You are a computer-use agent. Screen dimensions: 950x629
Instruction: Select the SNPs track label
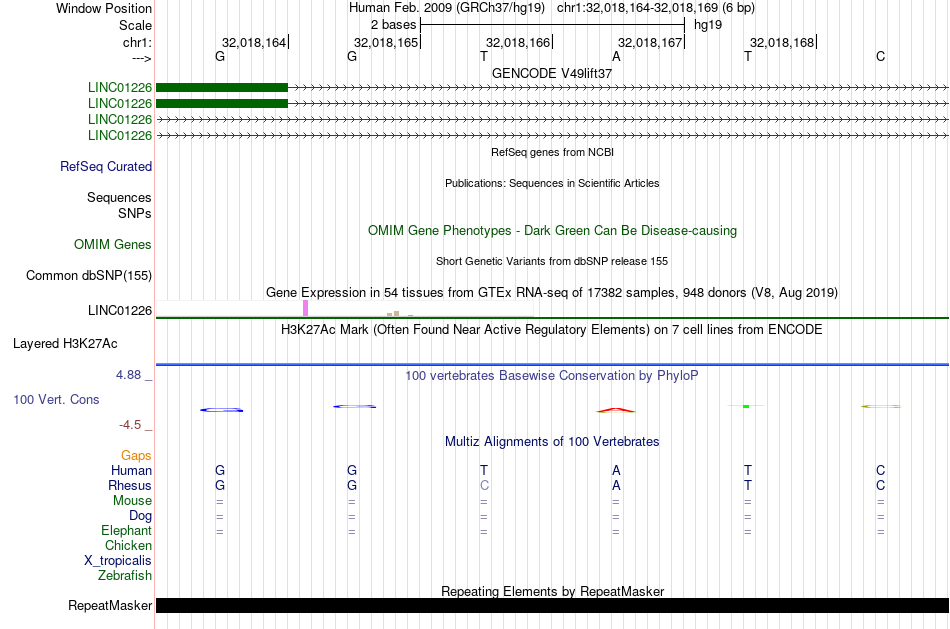click(135, 213)
